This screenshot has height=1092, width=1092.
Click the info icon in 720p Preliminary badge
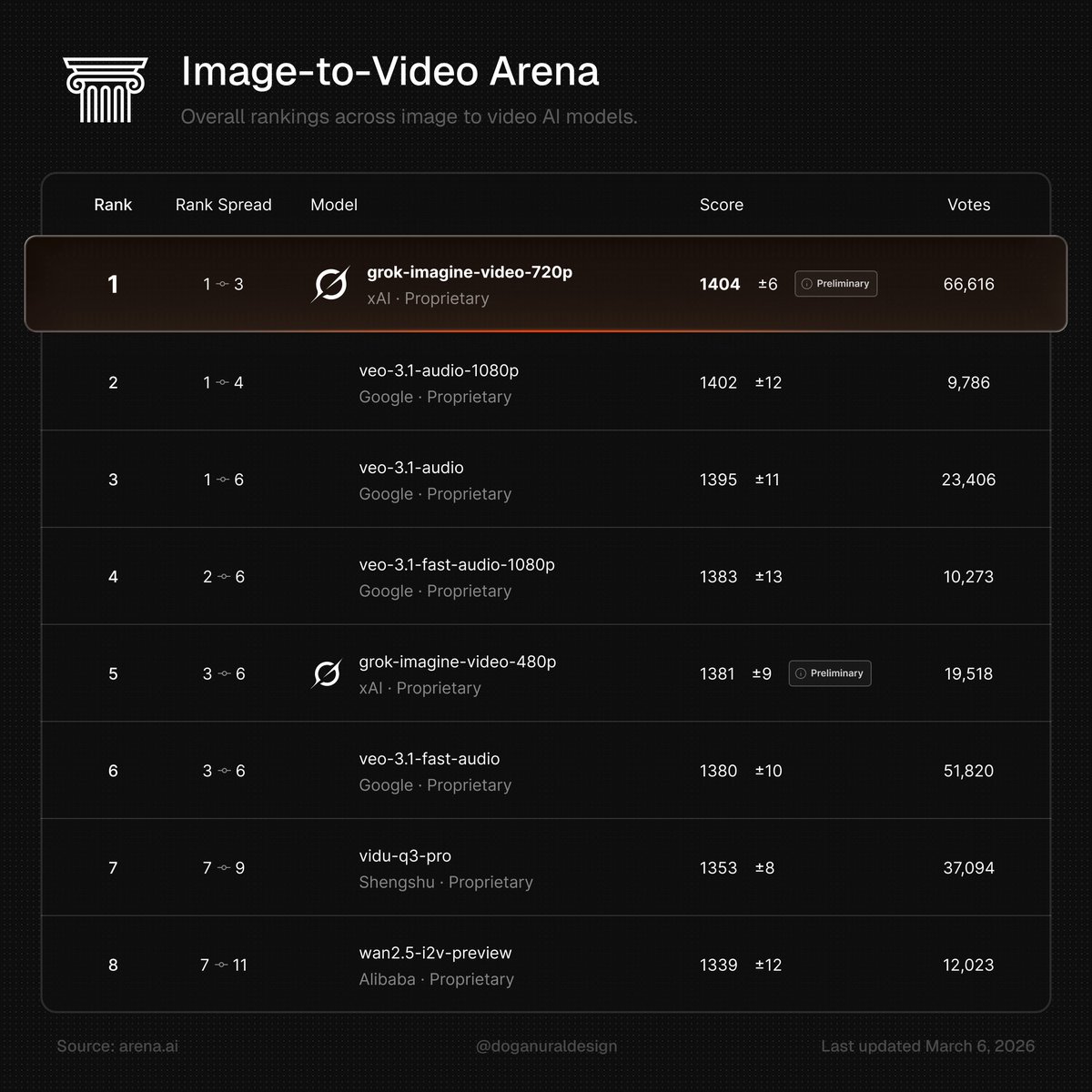click(x=805, y=284)
